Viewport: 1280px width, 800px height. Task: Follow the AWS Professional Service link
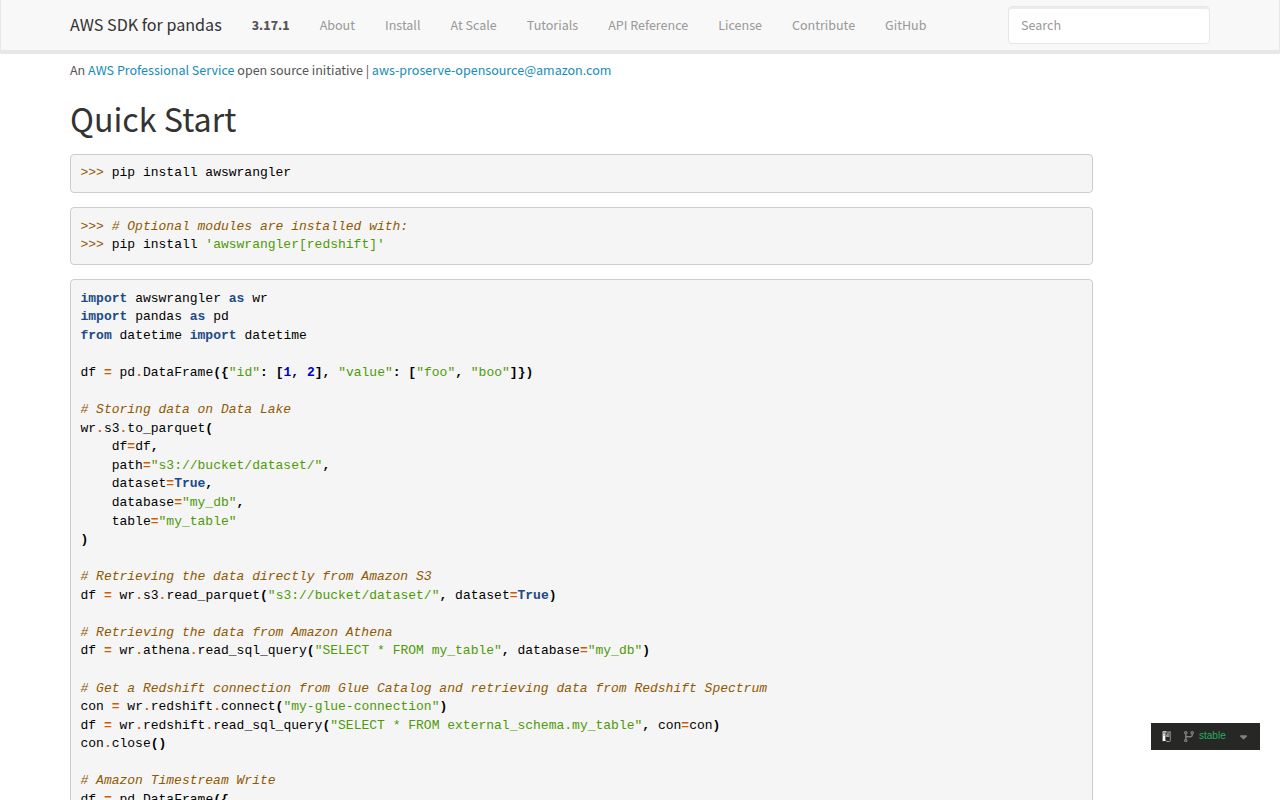click(161, 70)
